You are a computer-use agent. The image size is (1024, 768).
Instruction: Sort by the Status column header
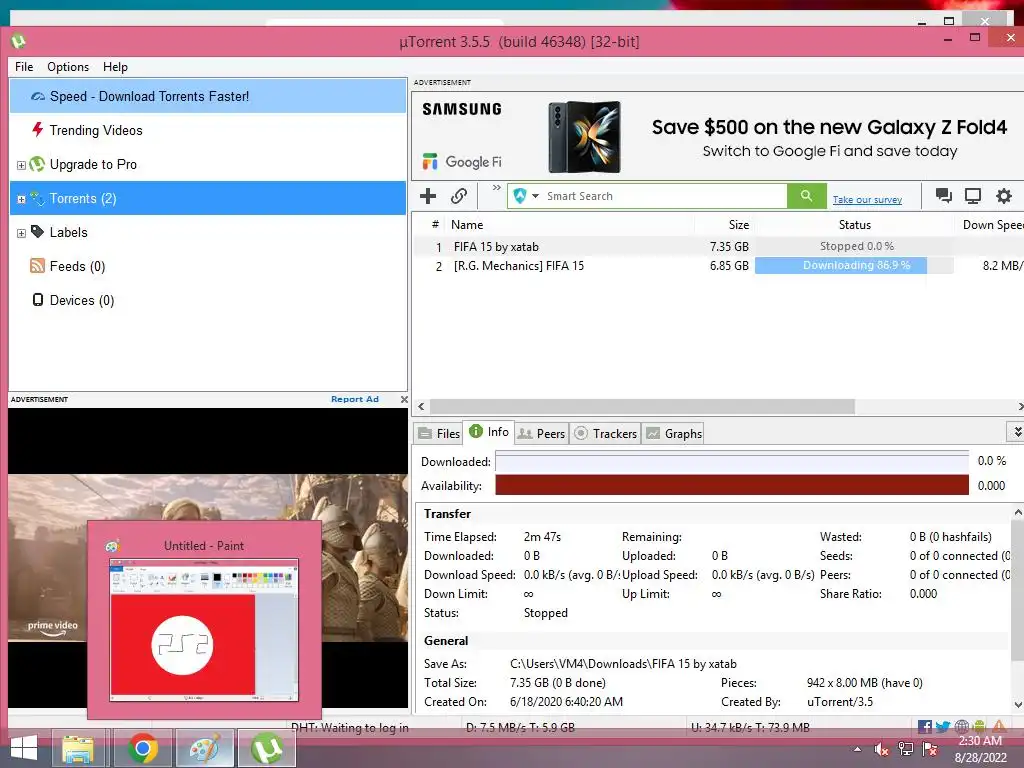(x=854, y=225)
